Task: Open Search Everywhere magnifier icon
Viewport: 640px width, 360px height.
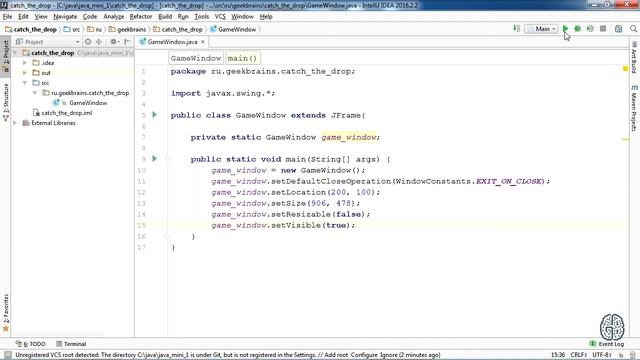Action: (x=633, y=29)
